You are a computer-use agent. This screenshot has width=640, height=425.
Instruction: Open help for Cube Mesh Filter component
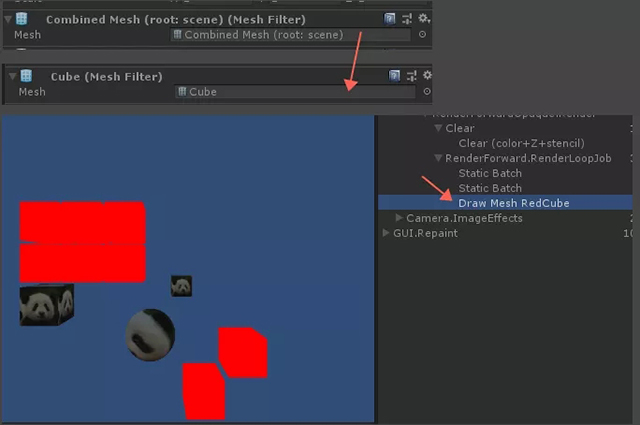pos(394,75)
